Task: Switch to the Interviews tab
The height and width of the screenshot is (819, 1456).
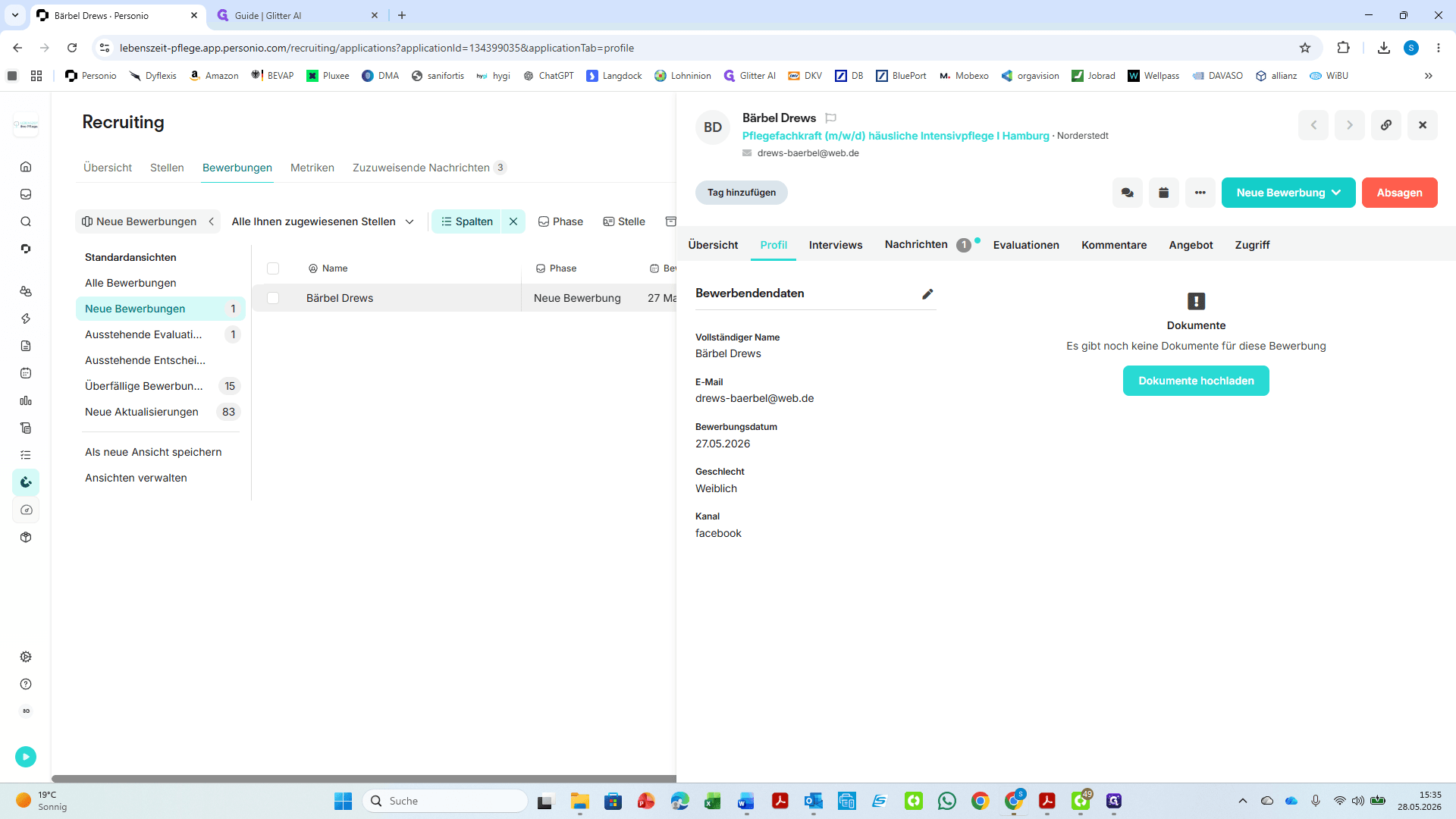Action: coord(836,245)
